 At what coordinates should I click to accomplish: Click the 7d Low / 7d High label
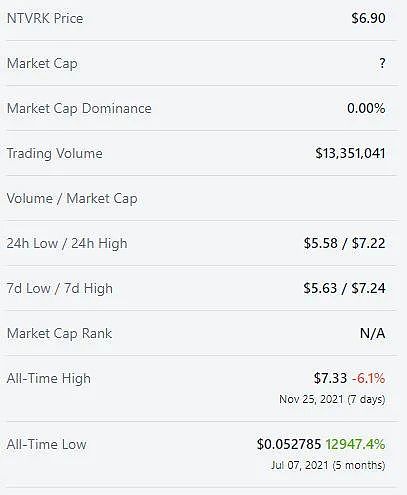(x=60, y=289)
